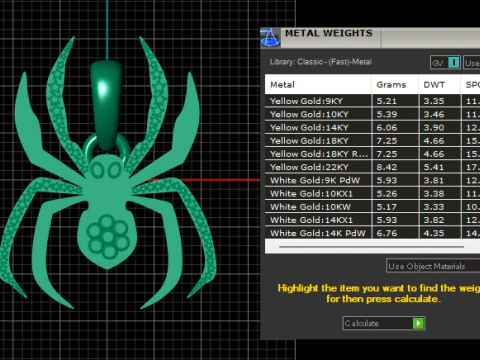Click the Grams column header
Image resolution: width=480 pixels, height=360 pixels.
click(395, 84)
